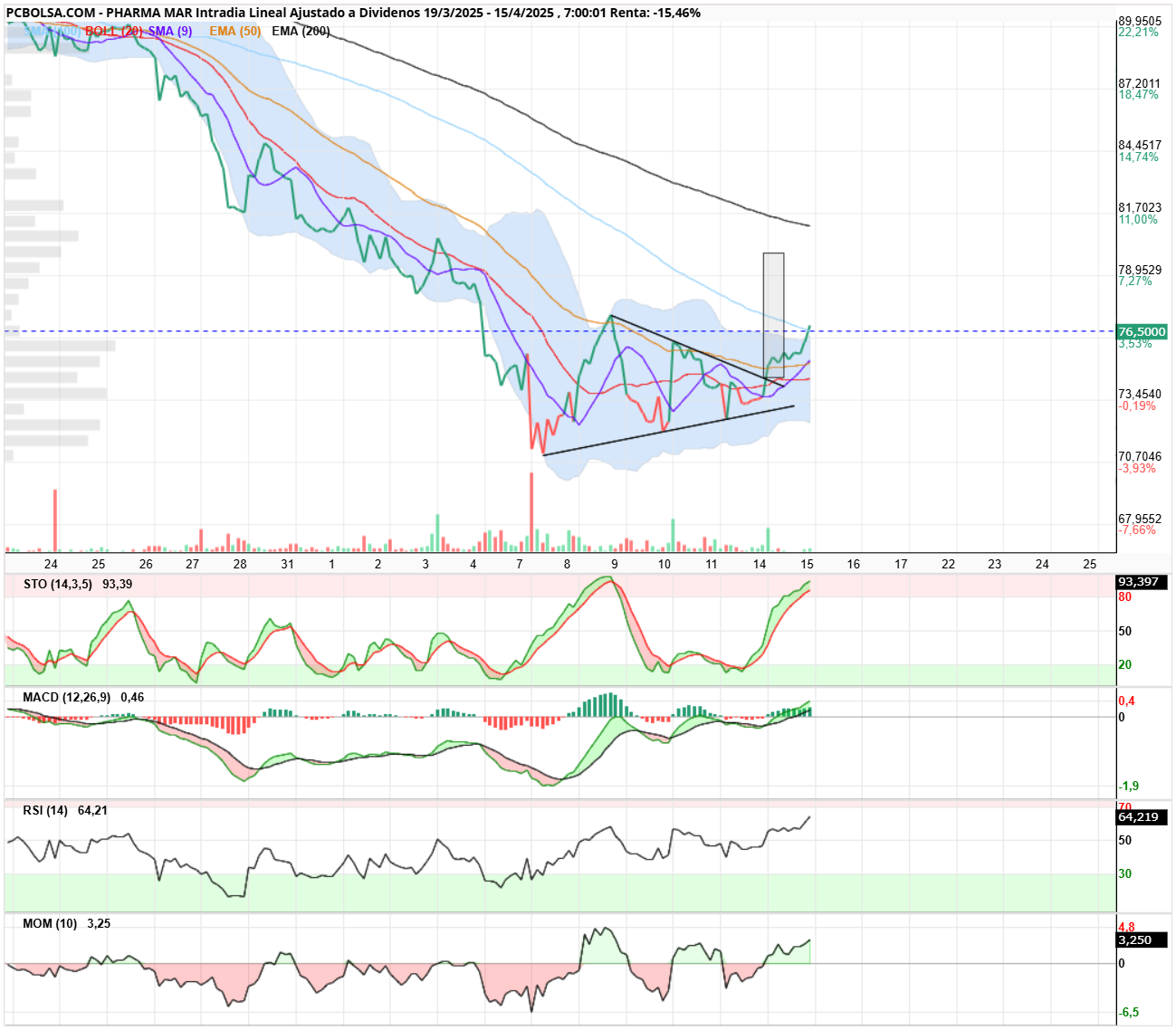Screen dimensions: 1176x1030
Task: Click the 50 level in the STO panel
Action: (x=1125, y=631)
